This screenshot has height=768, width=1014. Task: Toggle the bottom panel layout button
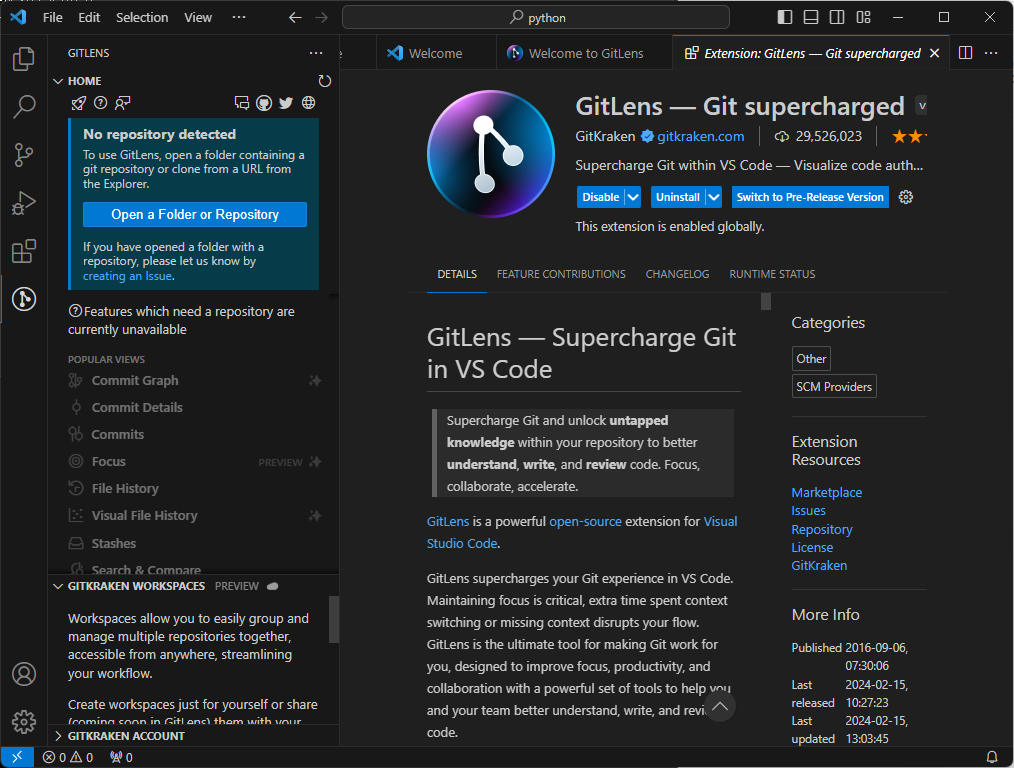coord(811,17)
